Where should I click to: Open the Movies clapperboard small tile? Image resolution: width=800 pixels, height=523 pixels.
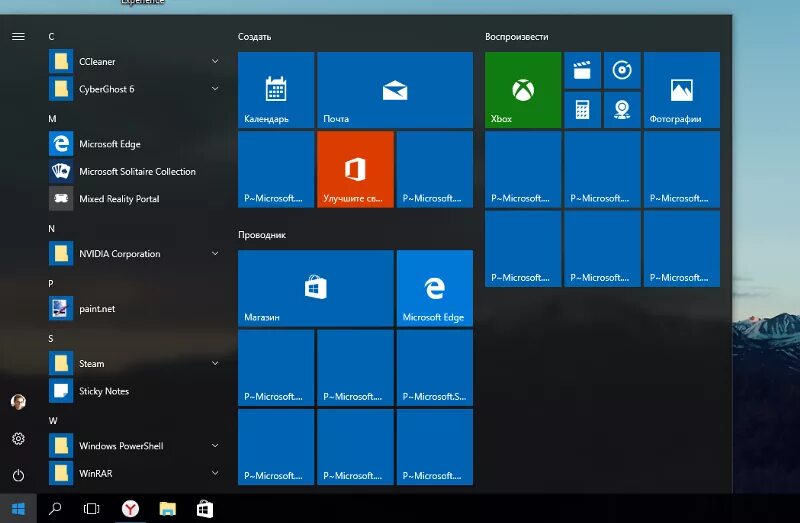582,70
